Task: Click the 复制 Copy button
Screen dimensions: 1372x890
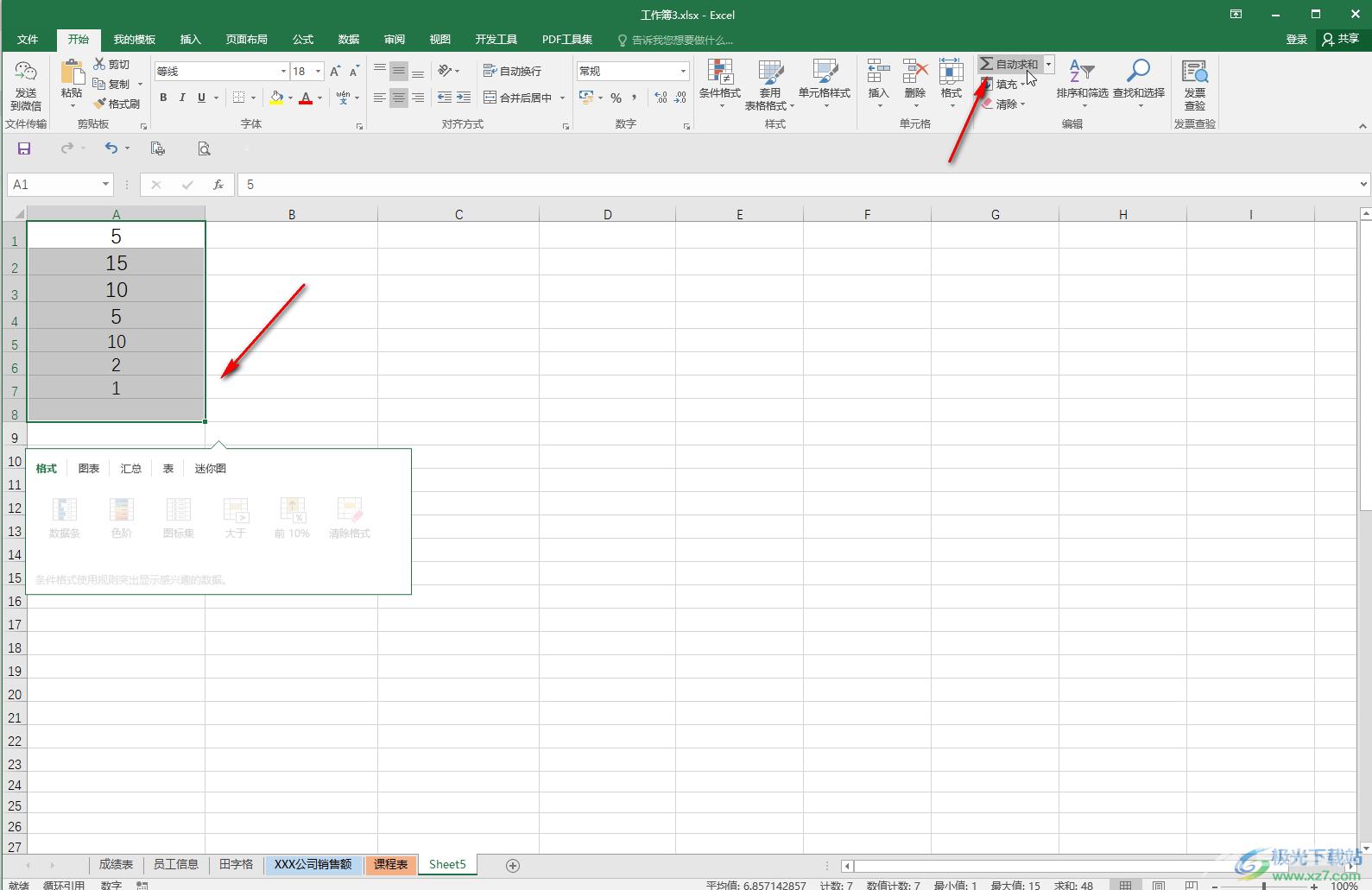Action: click(111, 84)
